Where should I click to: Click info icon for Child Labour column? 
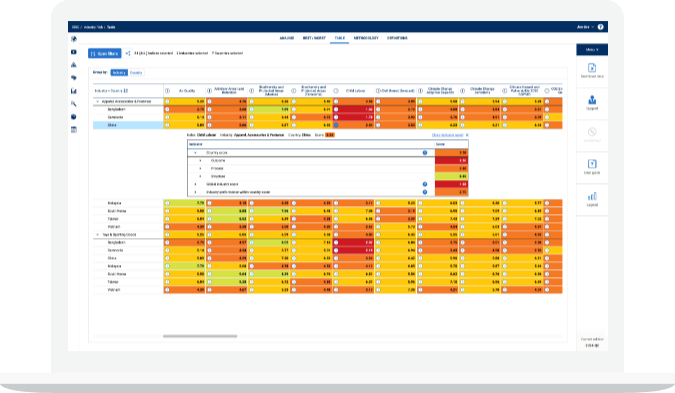[x=336, y=91]
